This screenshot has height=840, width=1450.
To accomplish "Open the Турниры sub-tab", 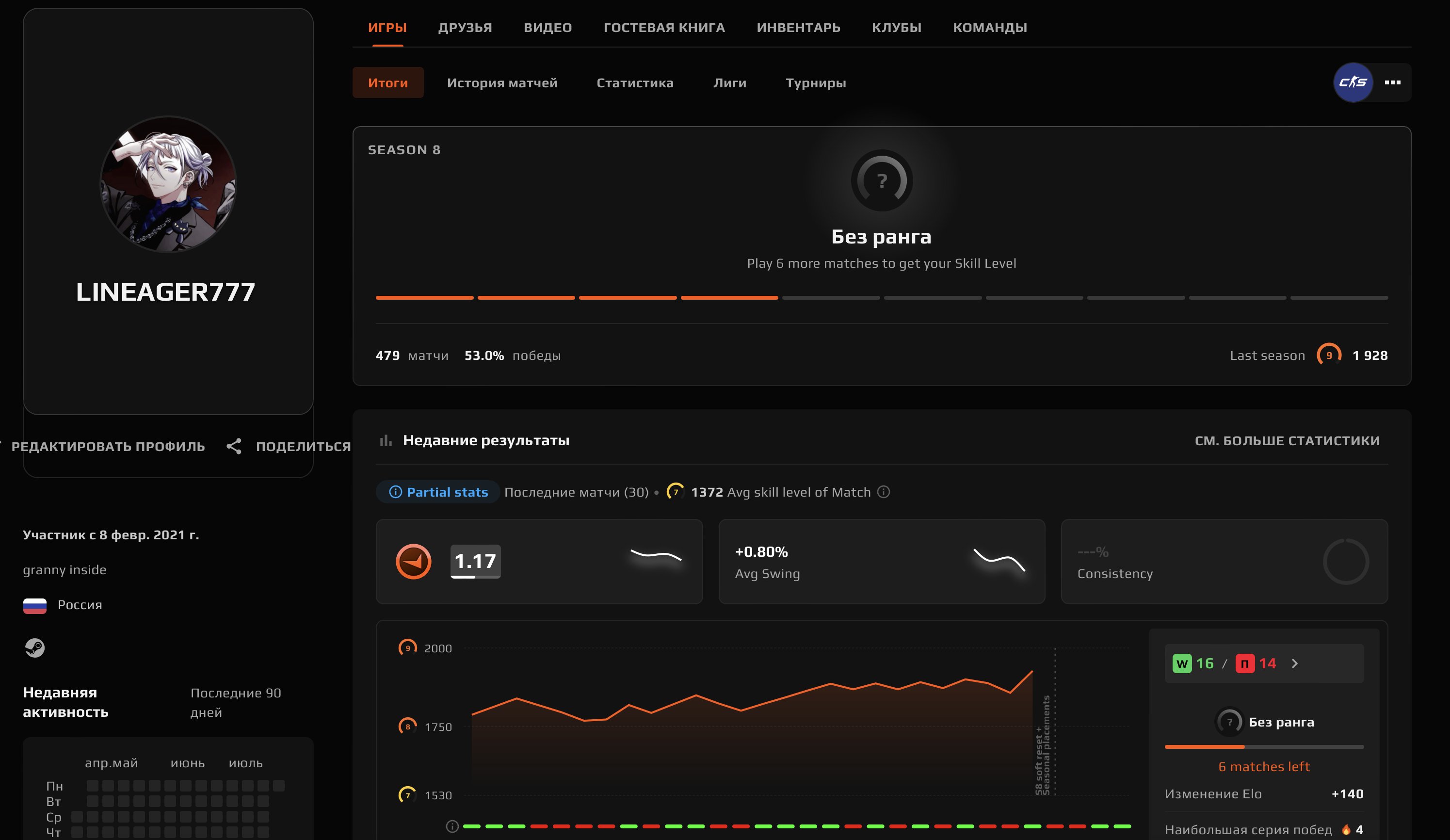I will point(815,83).
